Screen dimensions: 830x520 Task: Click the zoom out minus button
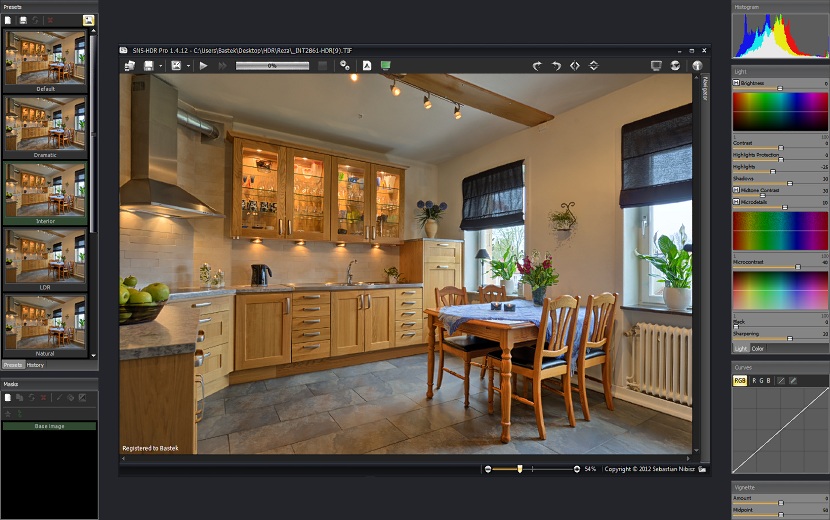[x=488, y=469]
